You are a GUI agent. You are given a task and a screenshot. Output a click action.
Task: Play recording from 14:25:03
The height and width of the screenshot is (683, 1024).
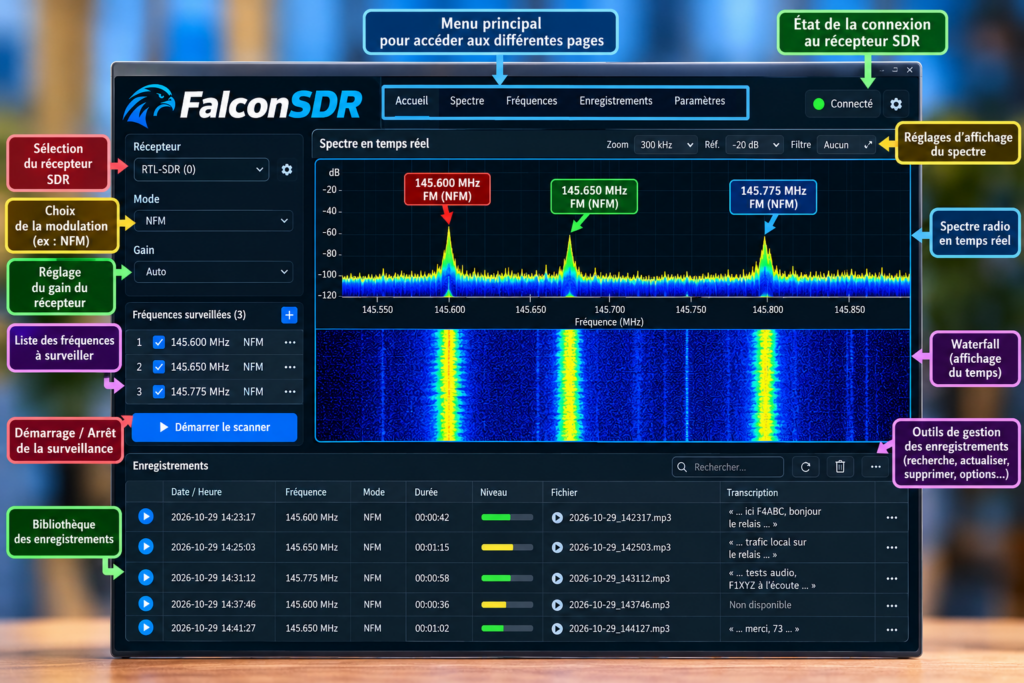[146, 547]
